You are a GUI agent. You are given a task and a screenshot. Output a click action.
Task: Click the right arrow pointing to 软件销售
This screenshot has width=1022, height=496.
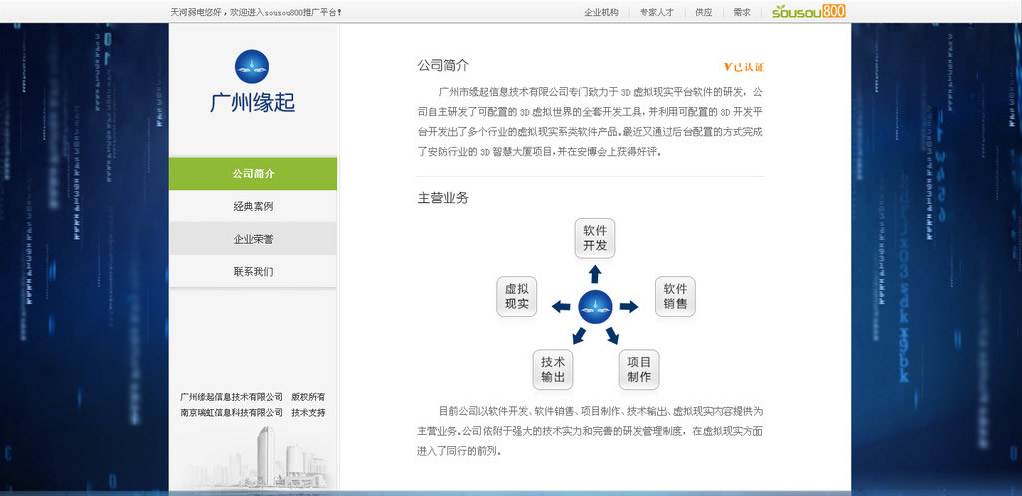(x=629, y=306)
